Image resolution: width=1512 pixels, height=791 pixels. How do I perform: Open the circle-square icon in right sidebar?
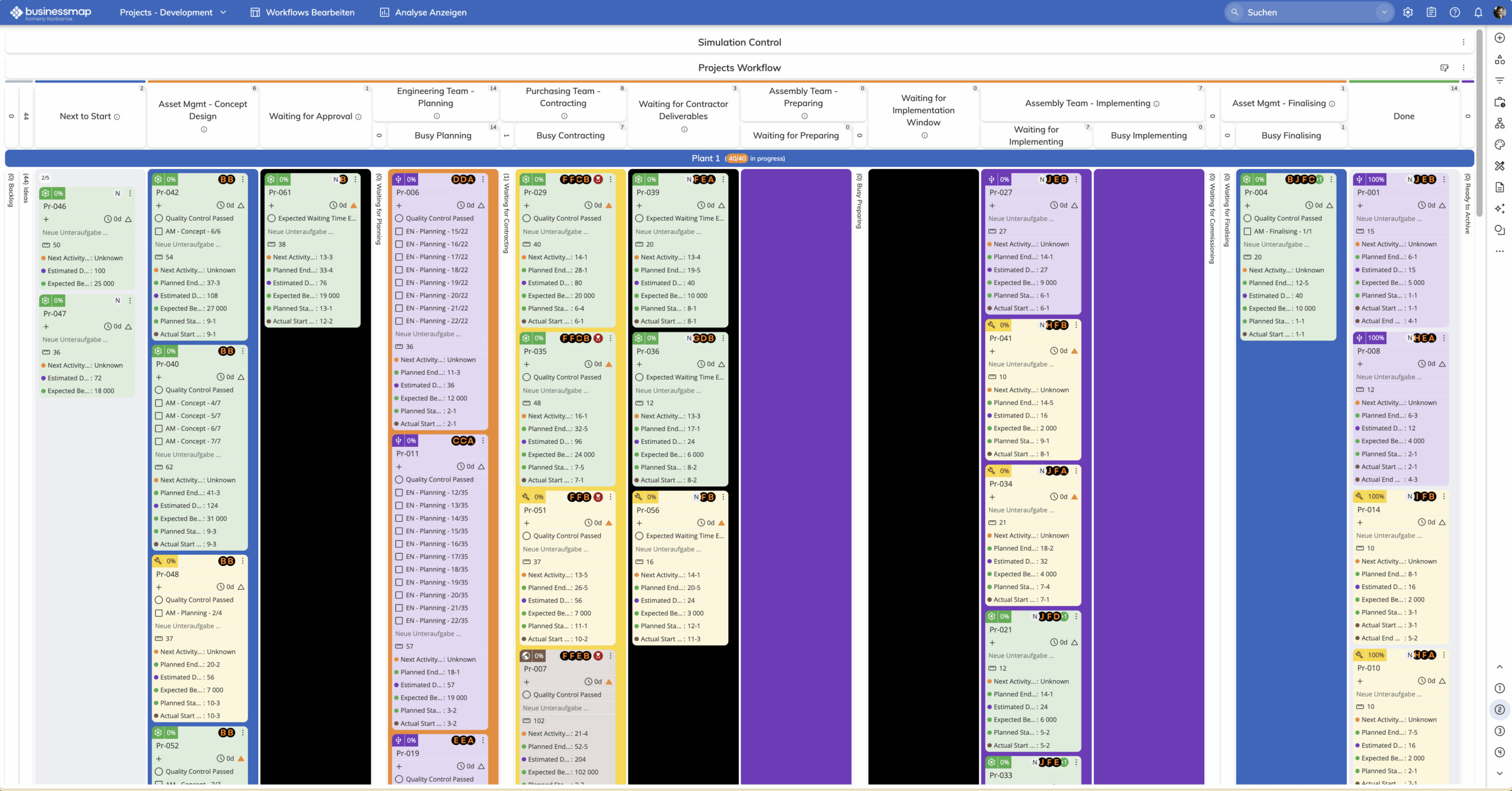point(1500,230)
